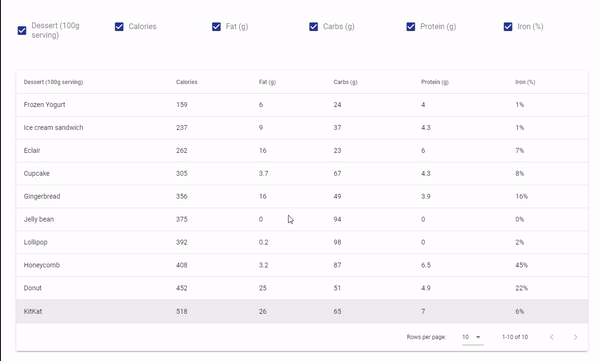Open the Rows per page dropdown
Image resolution: width=600 pixels, height=361 pixels.
(472, 337)
